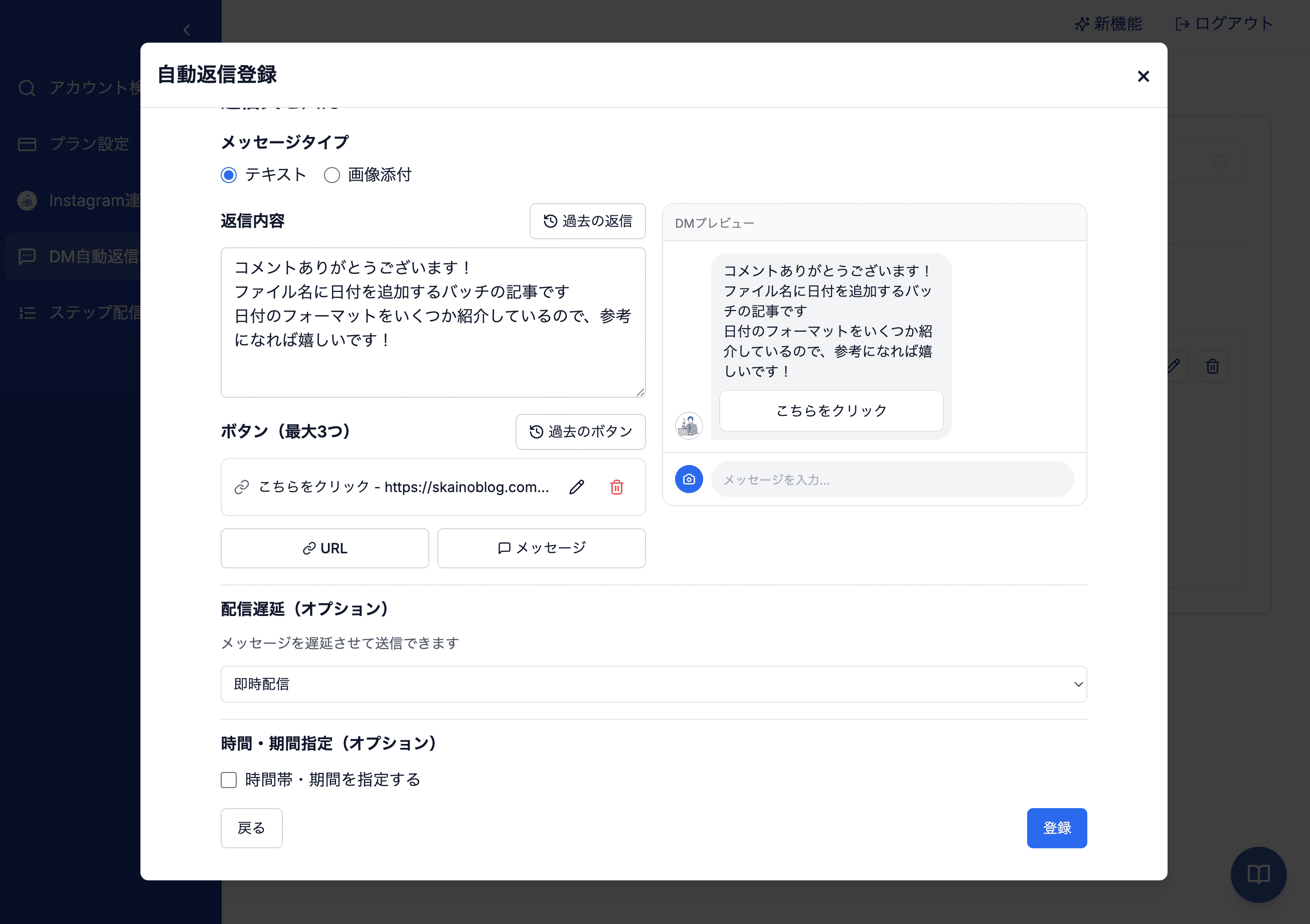Click the background pencil icon behind dialog
This screenshot has width=1310, height=924.
point(1177,366)
